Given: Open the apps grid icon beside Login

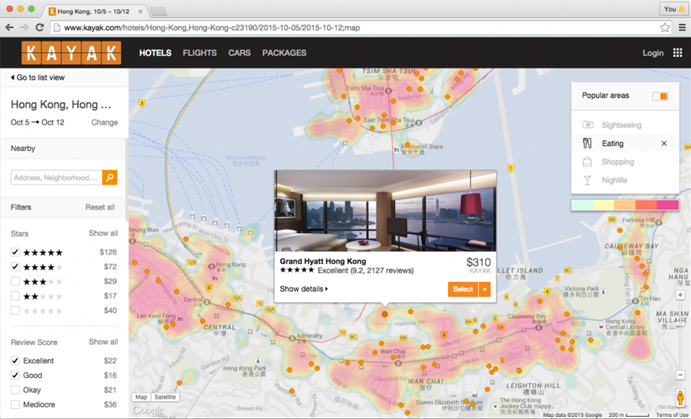Looking at the screenshot, I should pyautogui.click(x=677, y=53).
